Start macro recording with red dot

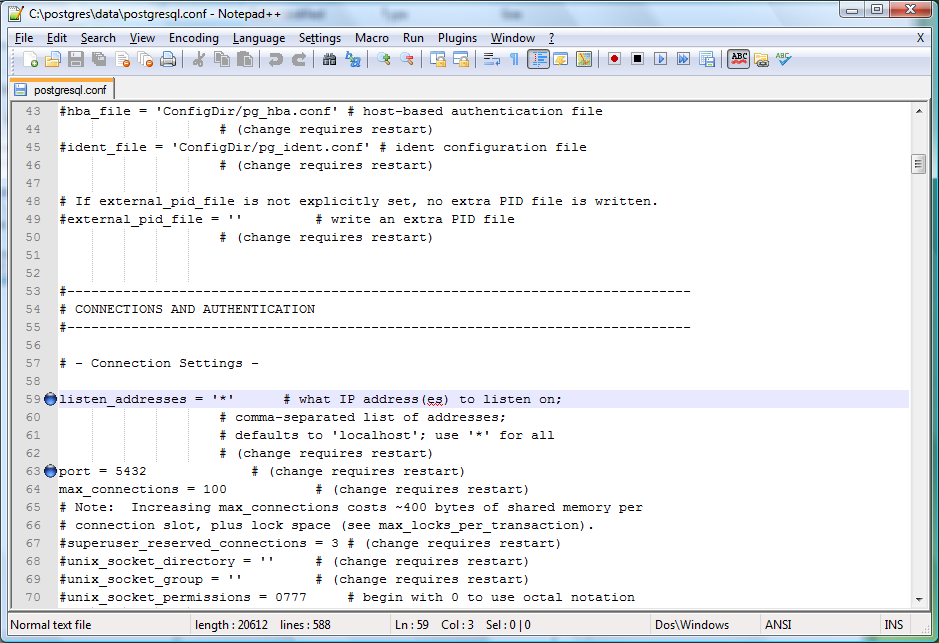point(614,59)
